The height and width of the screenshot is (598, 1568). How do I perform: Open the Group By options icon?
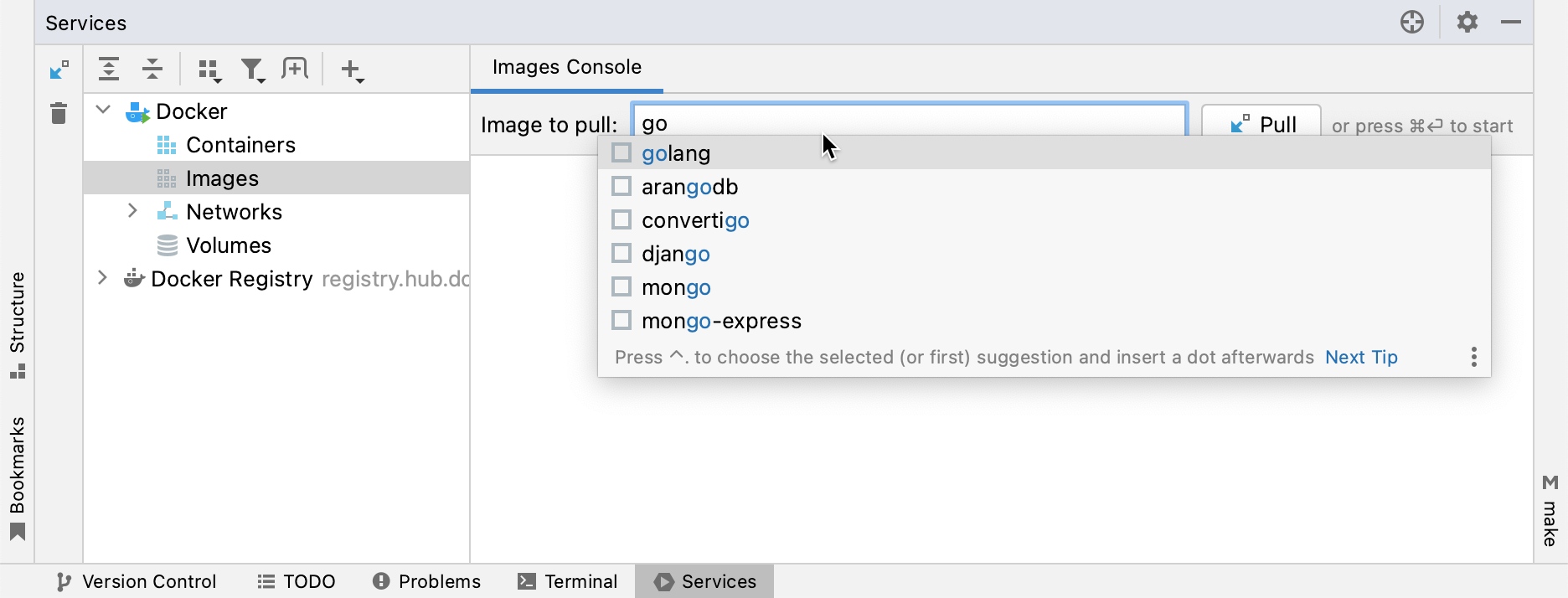[209, 69]
